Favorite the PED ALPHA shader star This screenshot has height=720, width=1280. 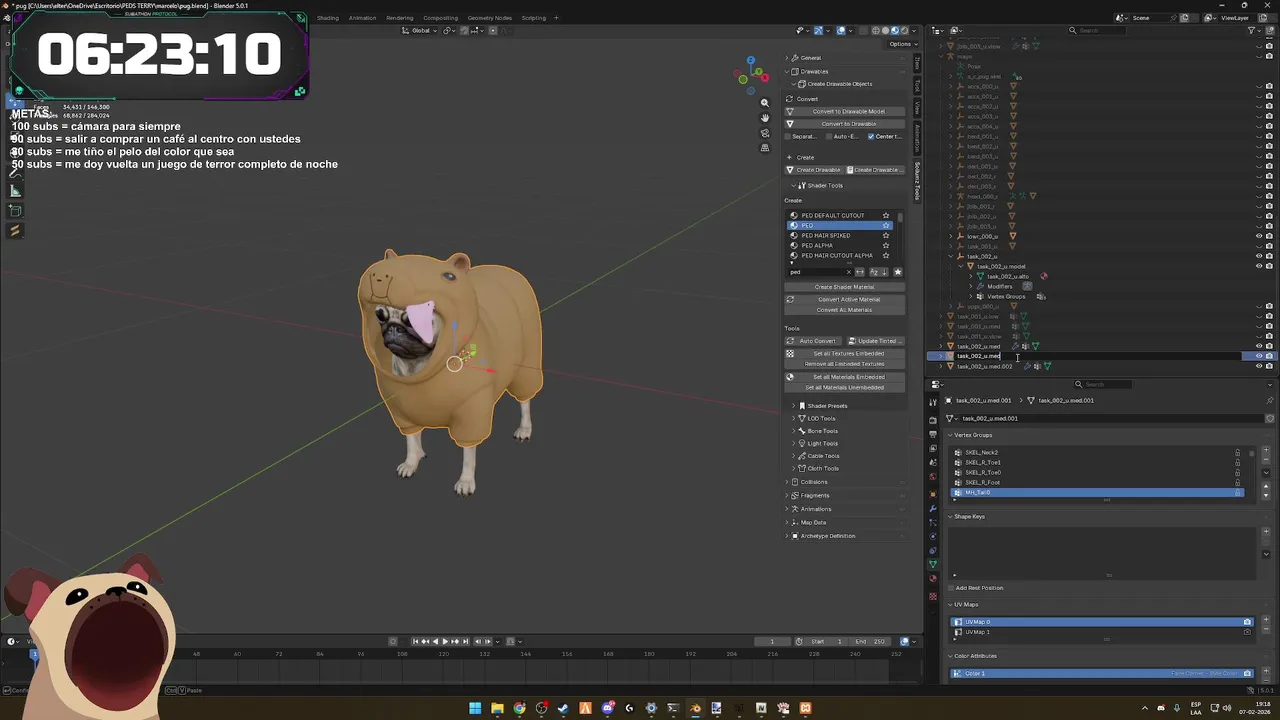pyautogui.click(x=885, y=246)
